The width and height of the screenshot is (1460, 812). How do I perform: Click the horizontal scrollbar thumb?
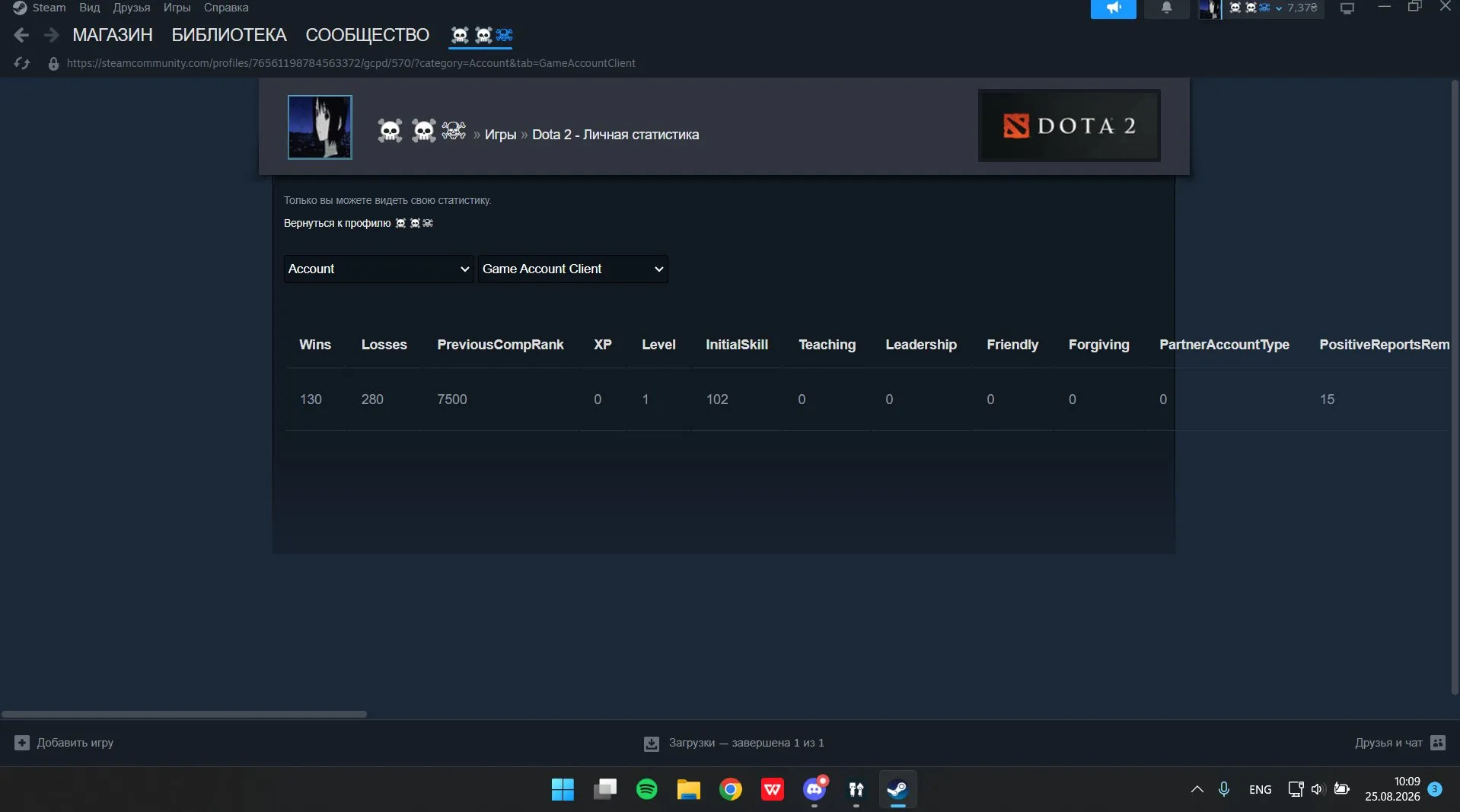pos(184,714)
